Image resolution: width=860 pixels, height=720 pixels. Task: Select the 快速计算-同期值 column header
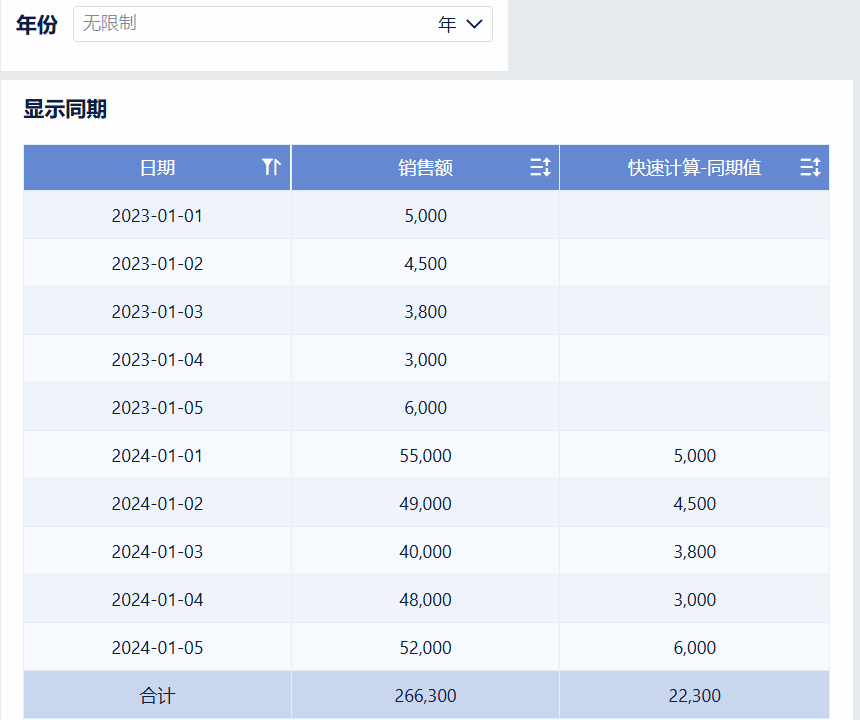tap(694, 168)
